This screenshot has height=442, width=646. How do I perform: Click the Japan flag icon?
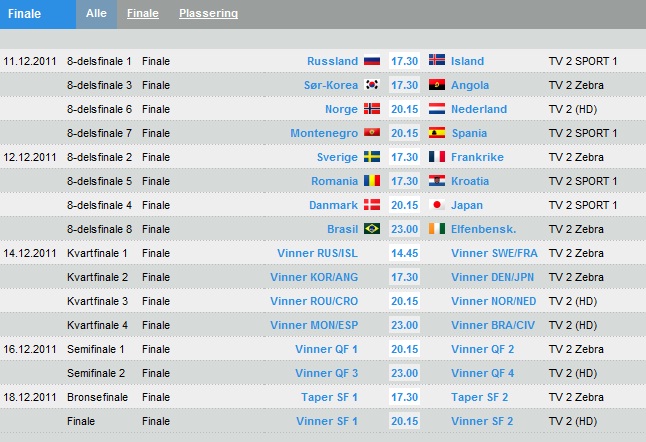[x=437, y=205]
